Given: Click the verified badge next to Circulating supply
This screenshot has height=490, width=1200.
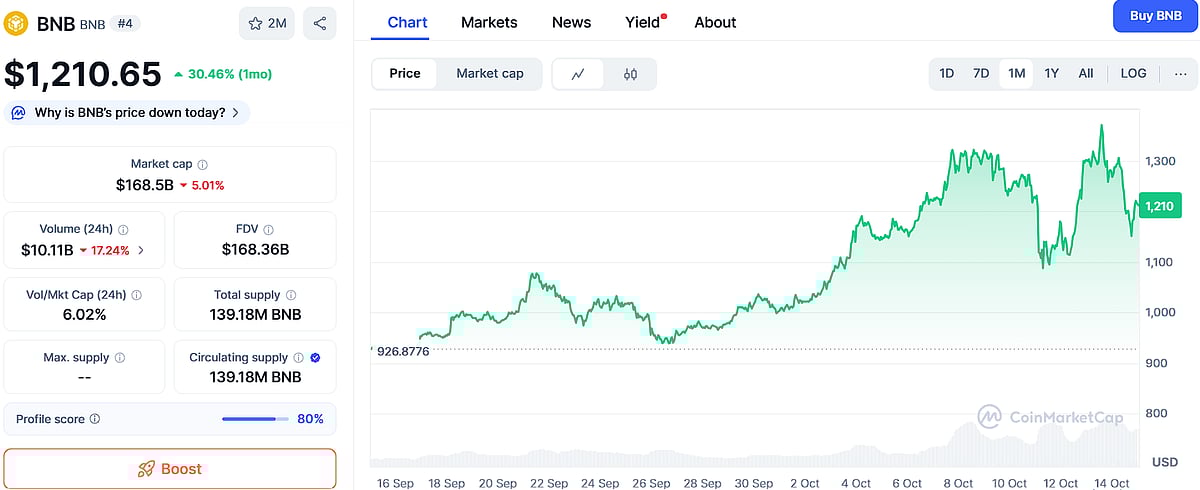Looking at the screenshot, I should point(315,357).
